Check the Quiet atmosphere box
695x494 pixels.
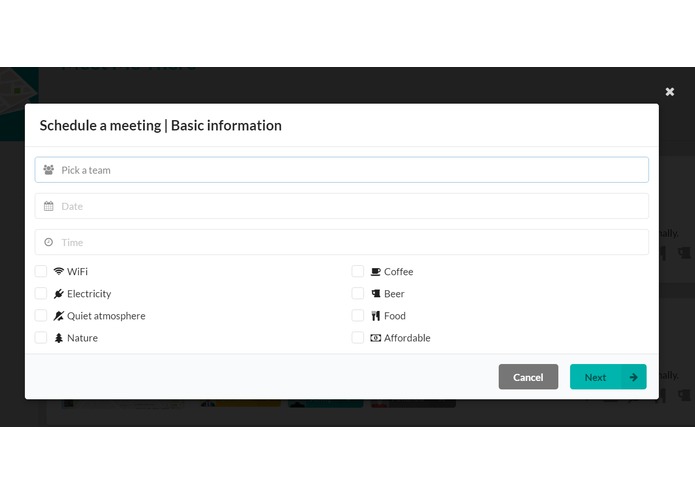41,315
